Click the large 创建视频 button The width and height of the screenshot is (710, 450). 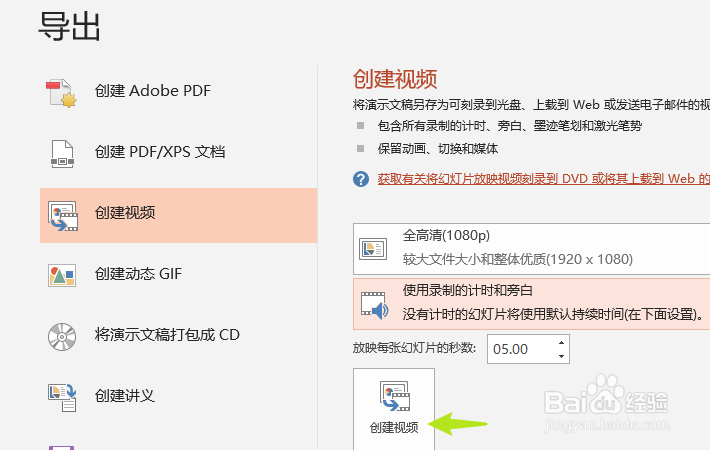pos(394,408)
